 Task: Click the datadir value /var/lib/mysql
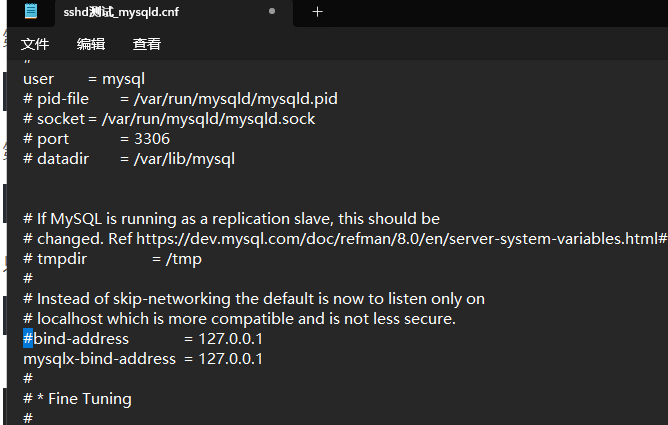[x=184, y=159]
